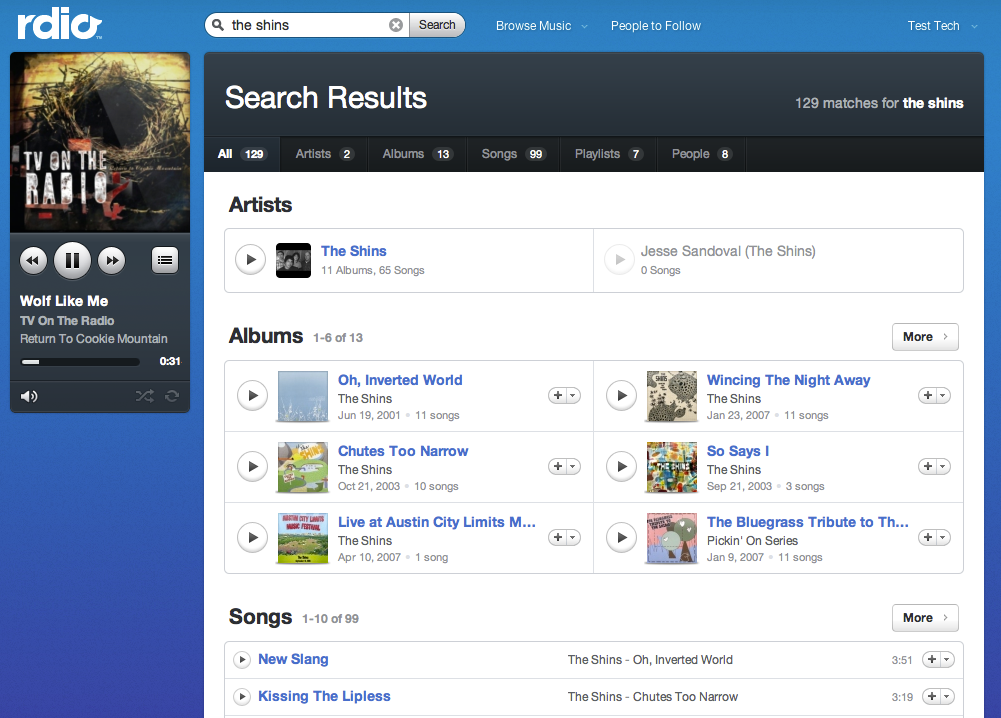This screenshot has height=718, width=1001.
Task: Open the play queue list icon
Action: click(165, 260)
